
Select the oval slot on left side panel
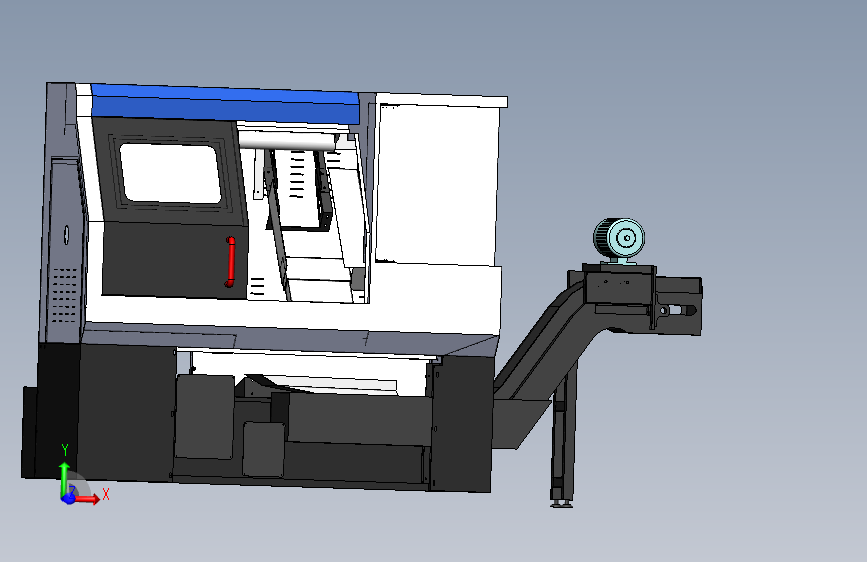tap(66, 235)
